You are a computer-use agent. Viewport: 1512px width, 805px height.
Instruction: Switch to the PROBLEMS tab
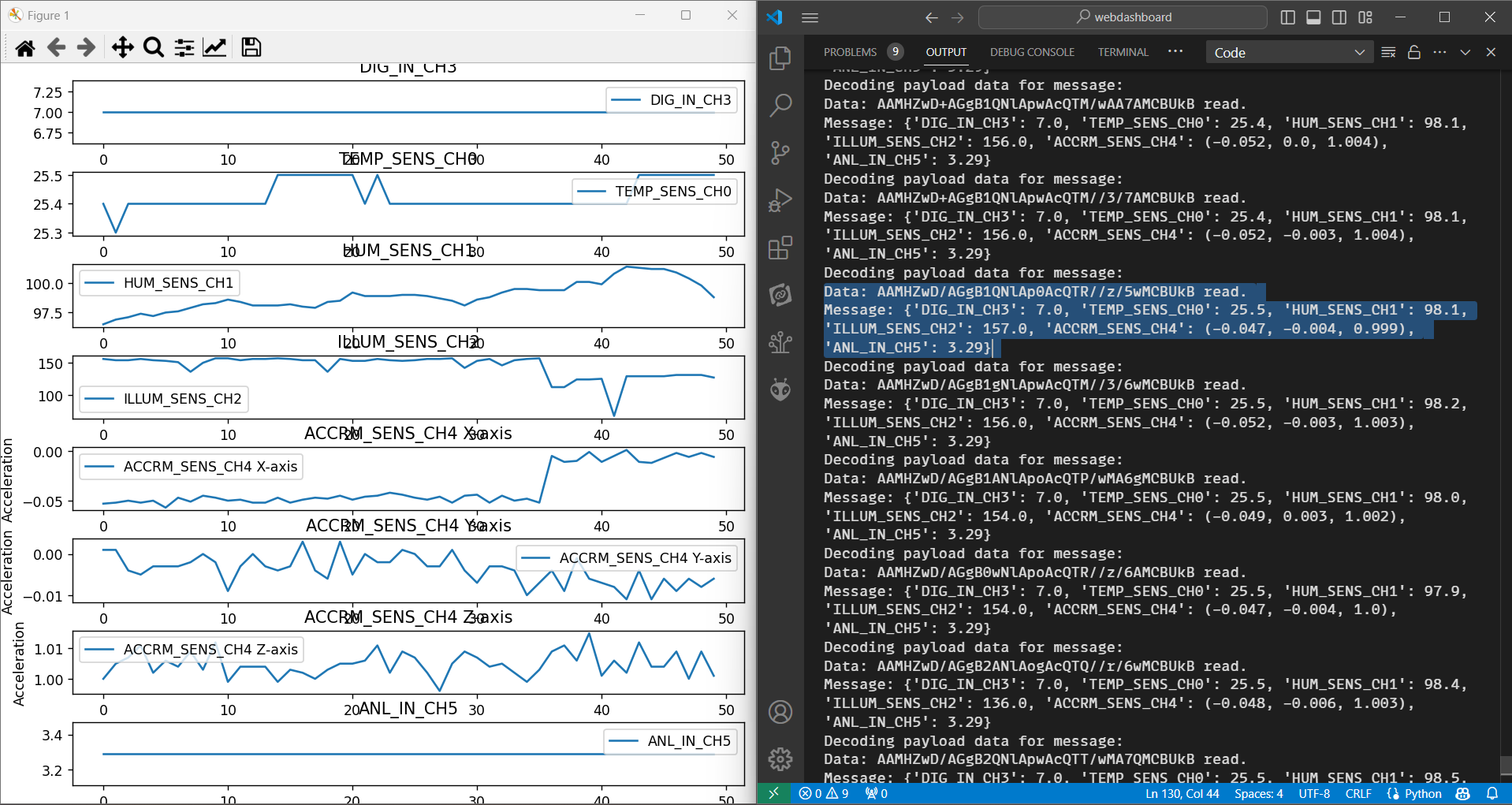[850, 52]
